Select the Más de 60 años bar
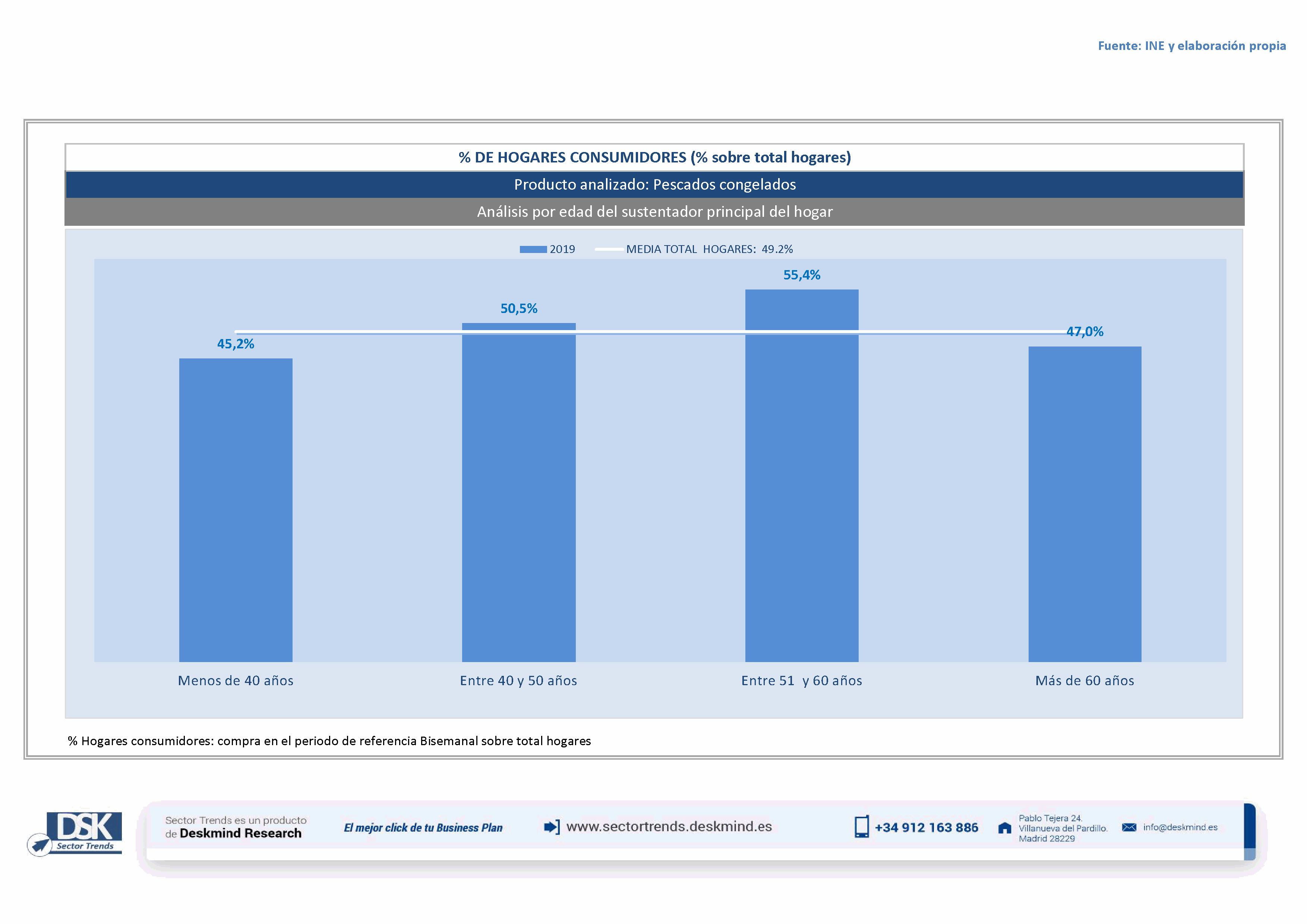The image size is (1307, 924). [1085, 503]
